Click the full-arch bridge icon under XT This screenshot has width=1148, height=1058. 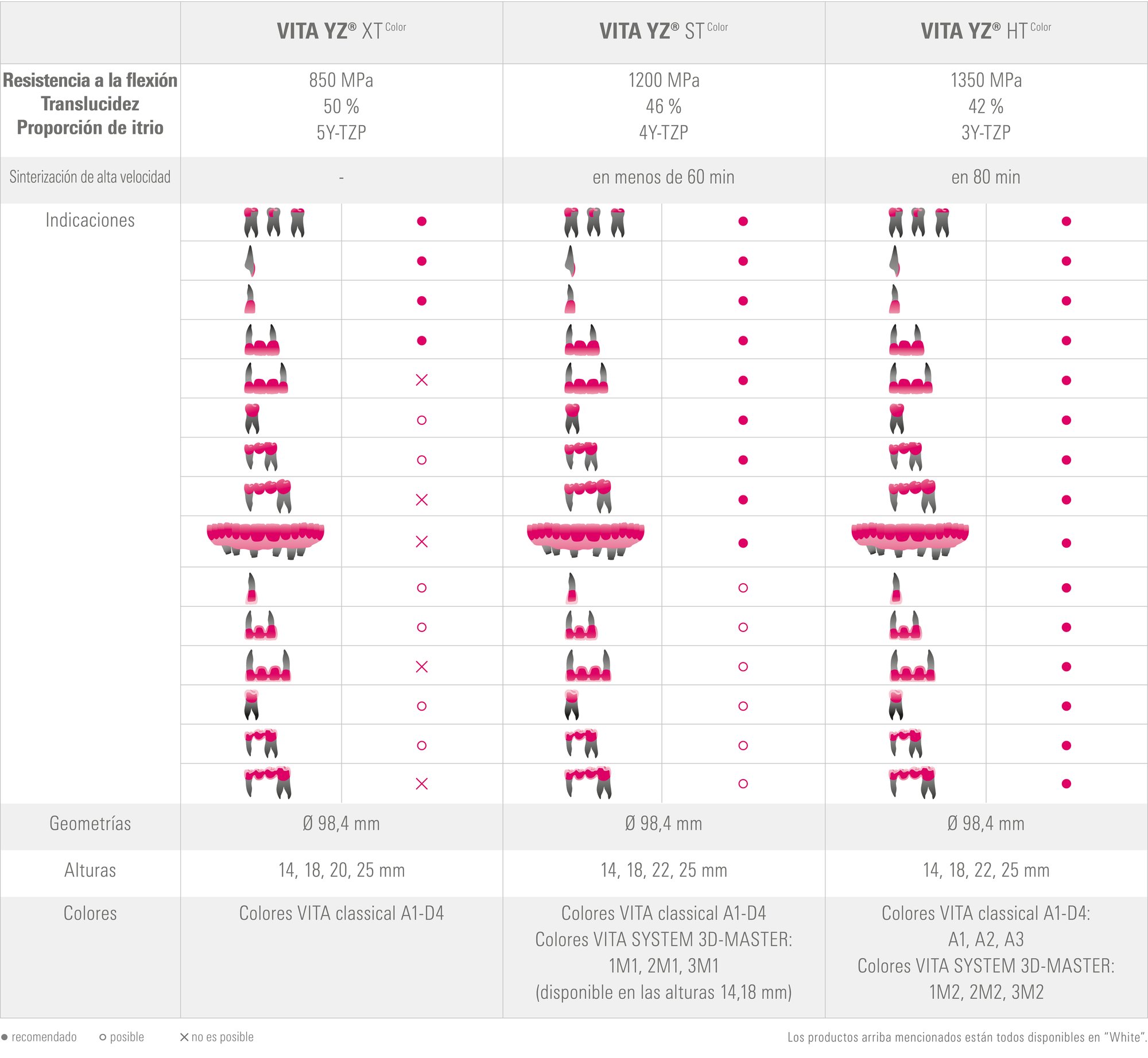[265, 541]
